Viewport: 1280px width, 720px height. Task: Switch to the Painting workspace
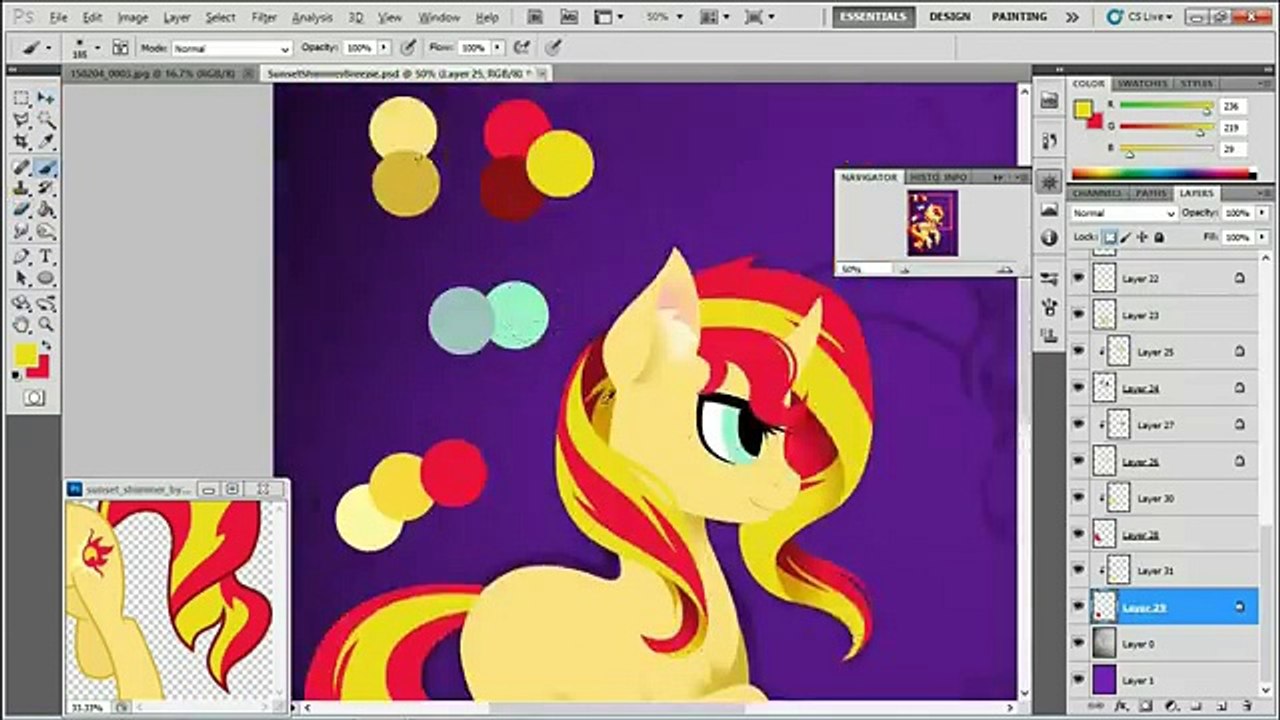click(1019, 17)
